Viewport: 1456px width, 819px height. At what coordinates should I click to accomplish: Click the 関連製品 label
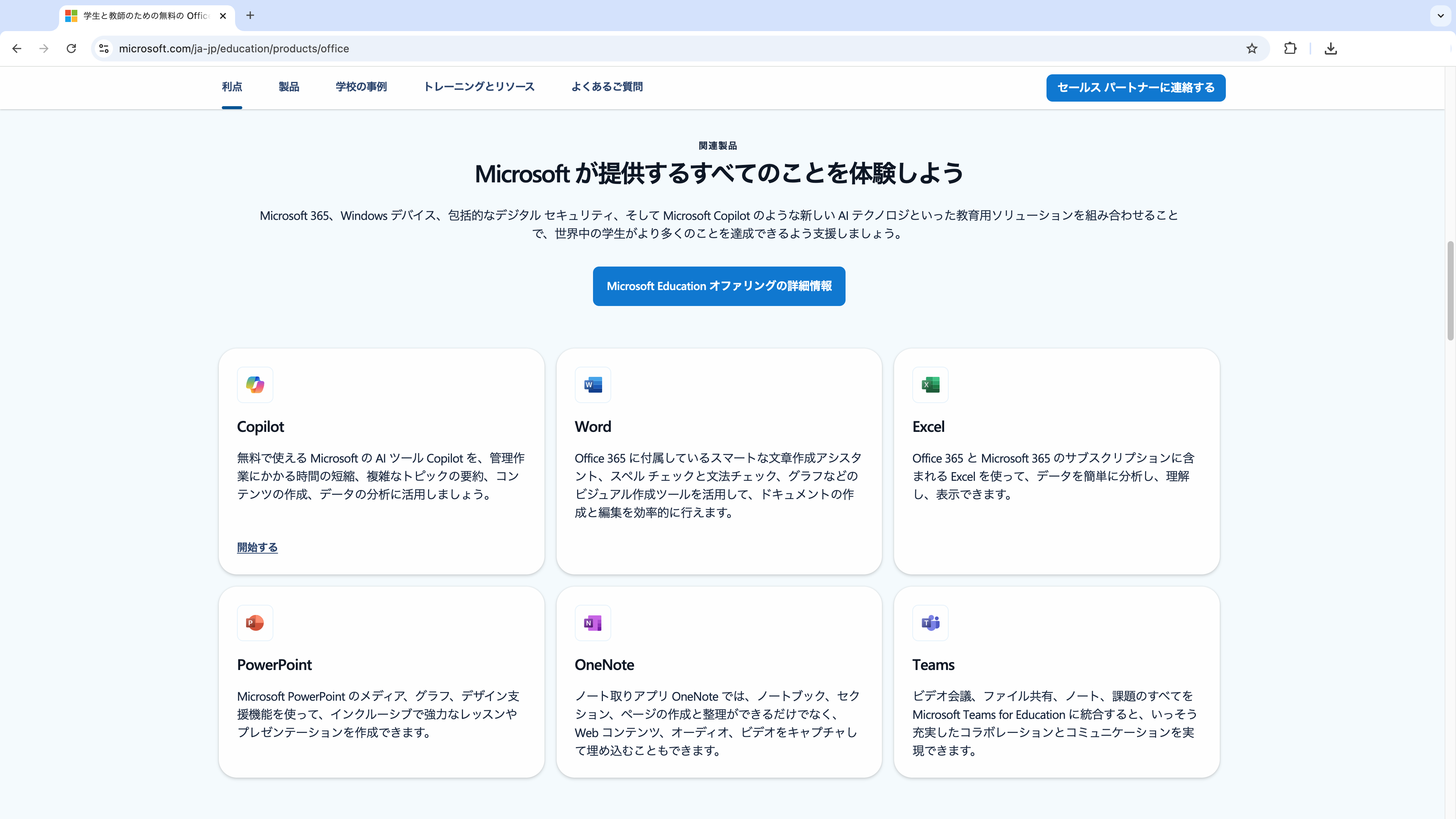pyautogui.click(x=718, y=146)
